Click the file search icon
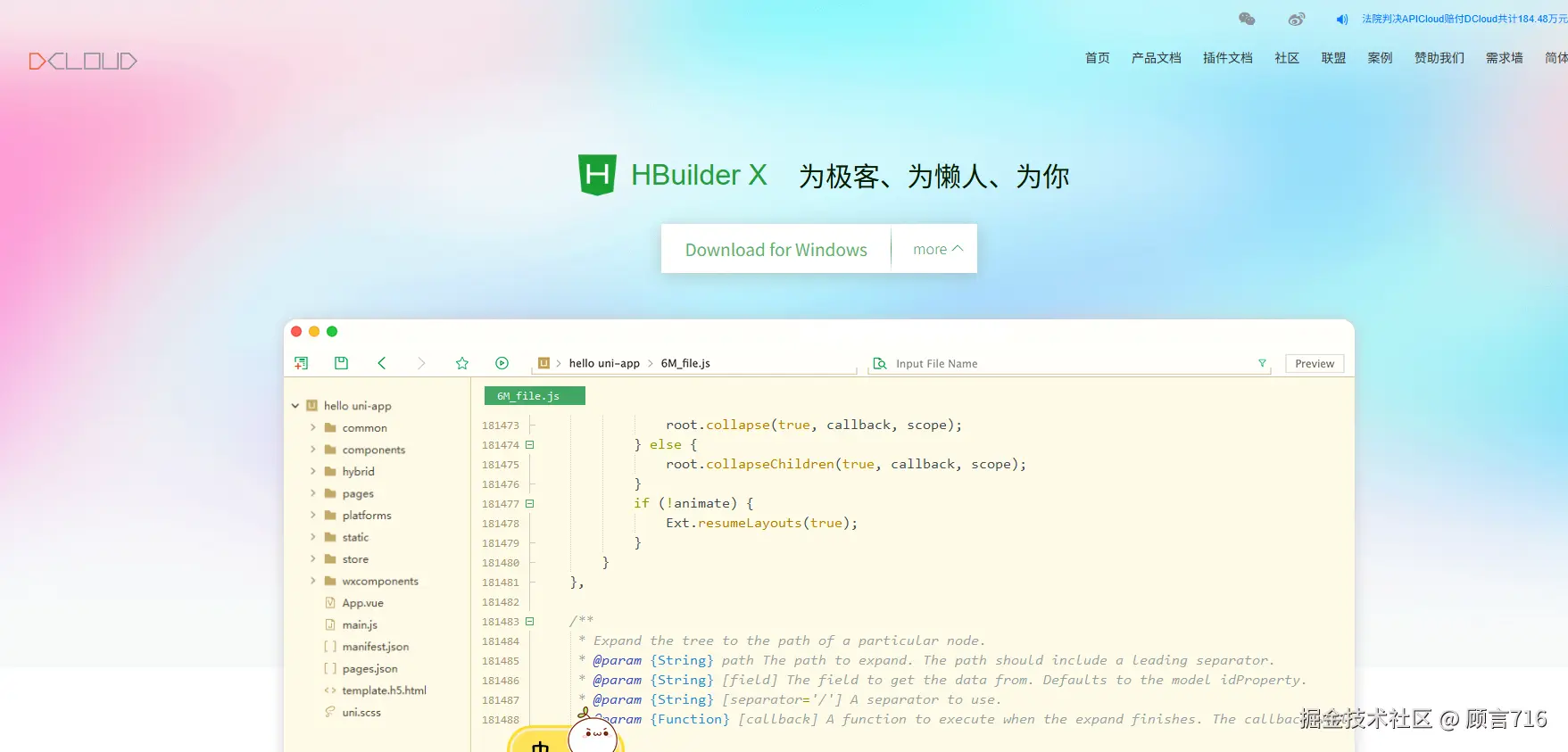The image size is (1568, 752). coord(880,363)
